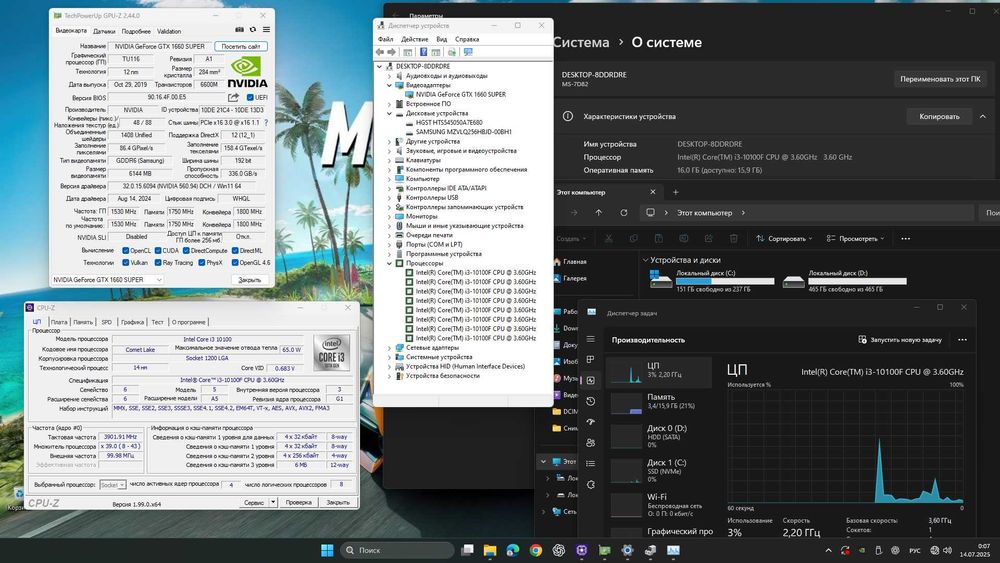Click the BIOS export arrow icon in GPU-Z
1000x563 pixels.
click(x=233, y=97)
